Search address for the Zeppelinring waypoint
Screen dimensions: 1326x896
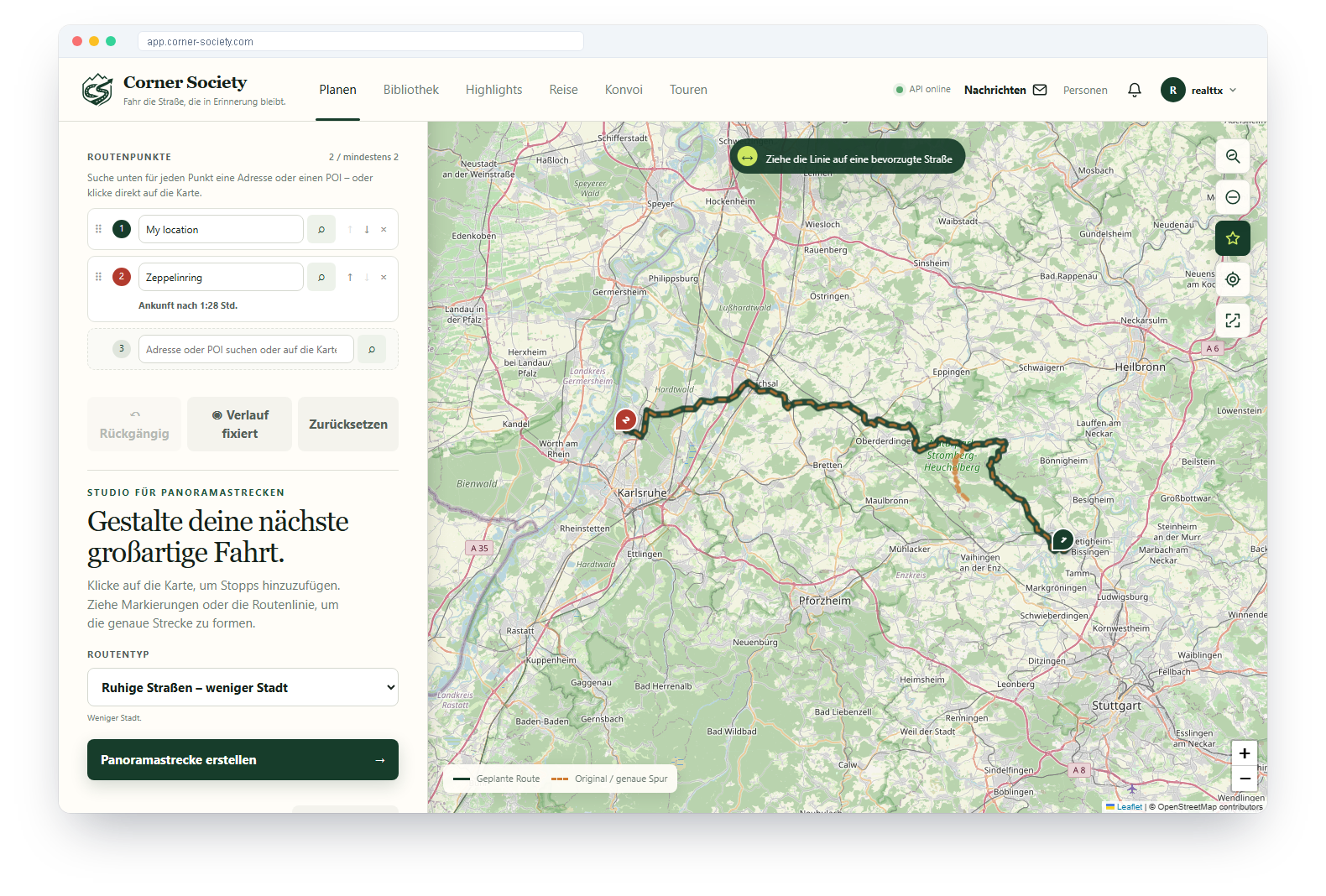point(321,277)
